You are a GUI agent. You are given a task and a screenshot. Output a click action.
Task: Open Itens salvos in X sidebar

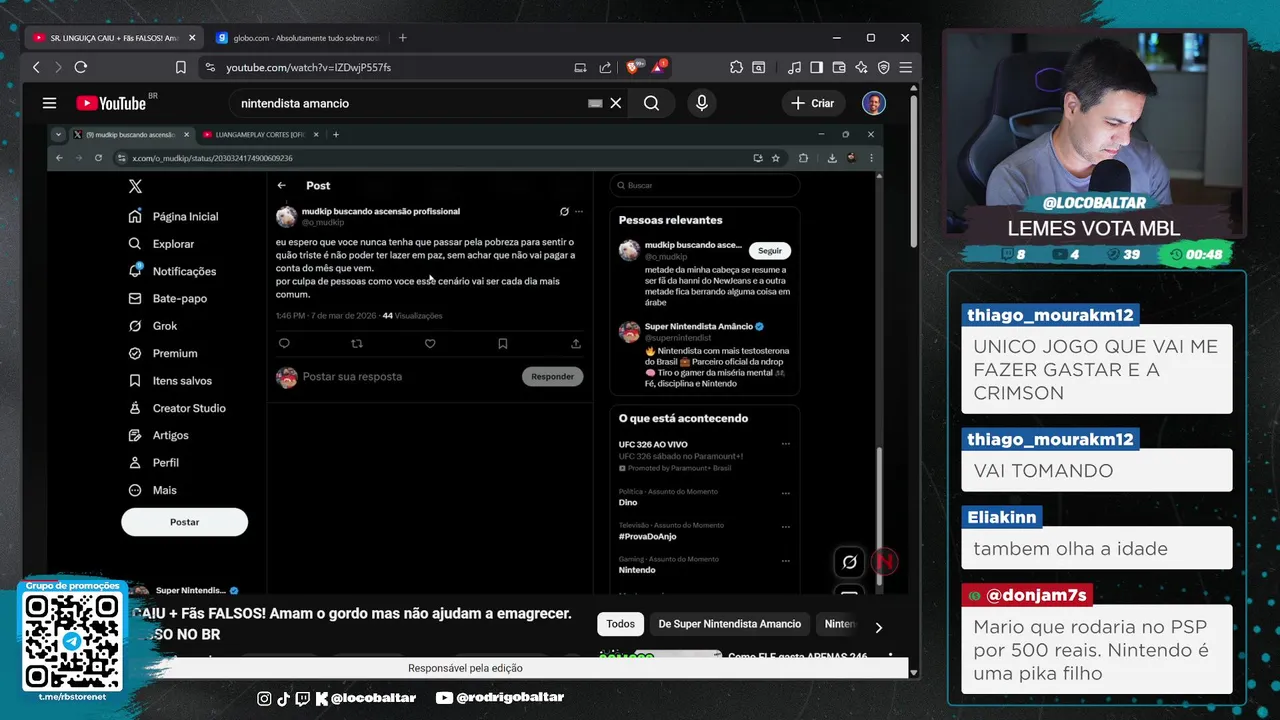[170, 381]
